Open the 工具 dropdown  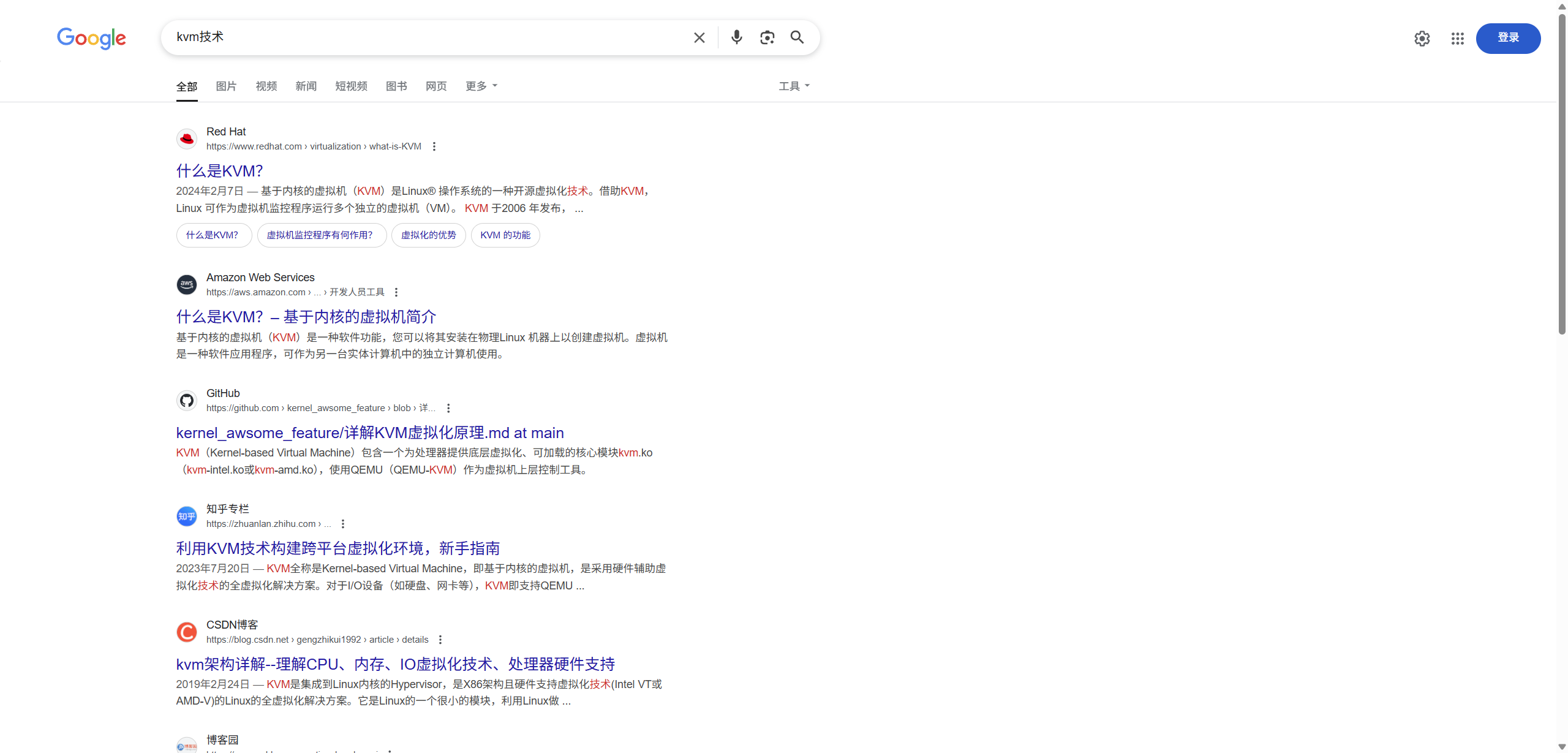(x=794, y=86)
